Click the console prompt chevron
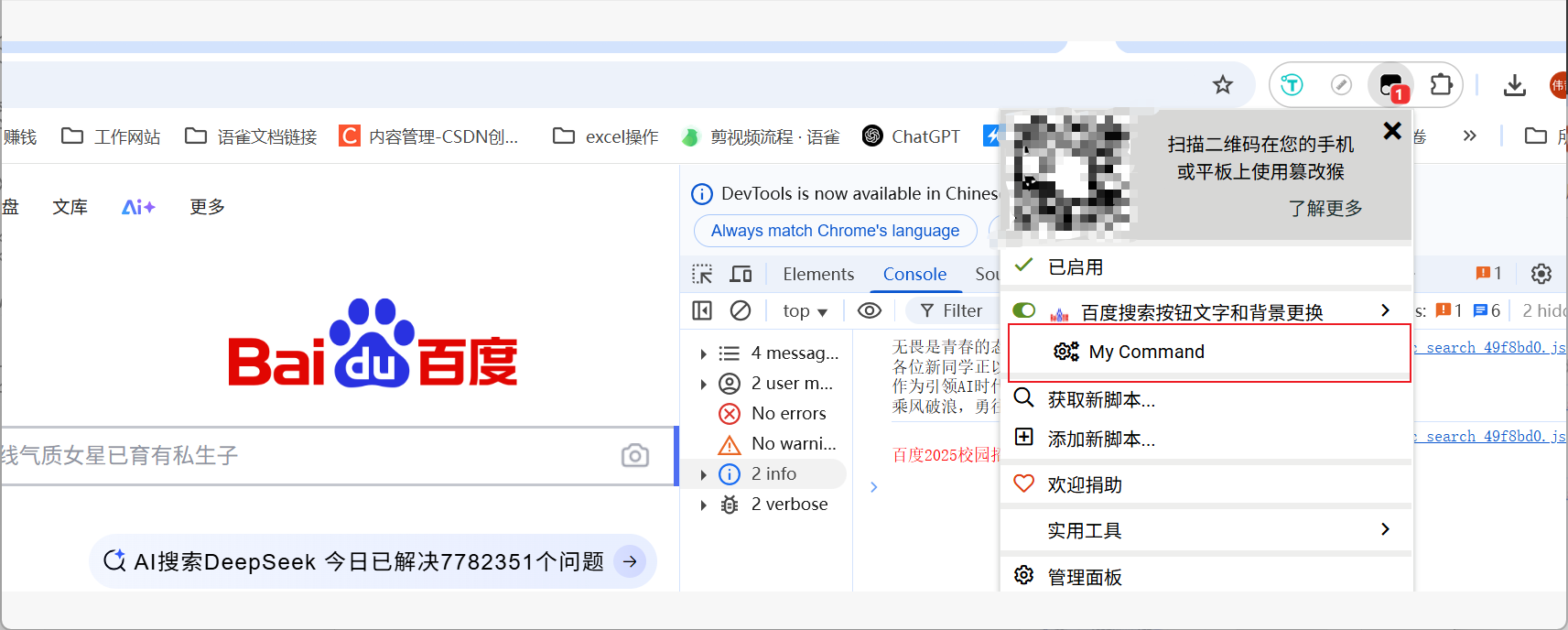This screenshot has height=630, width=1568. (873, 487)
